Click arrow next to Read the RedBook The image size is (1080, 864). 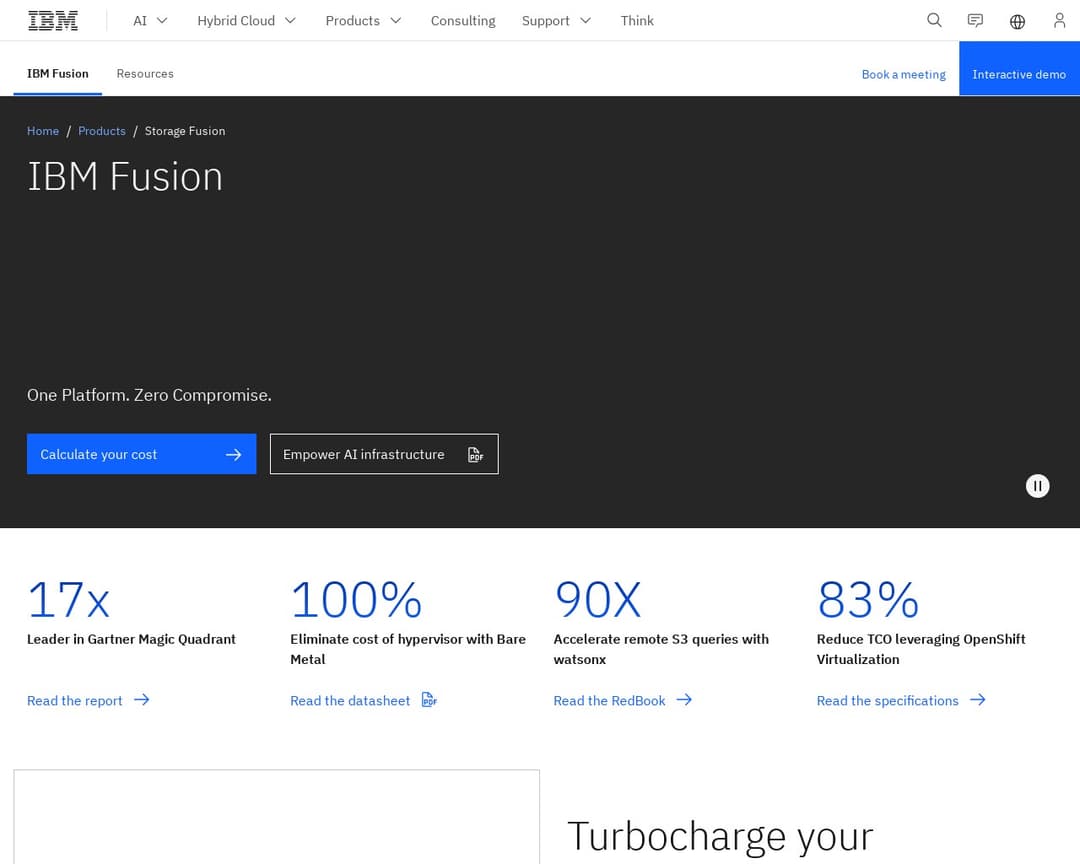pyautogui.click(x=684, y=700)
